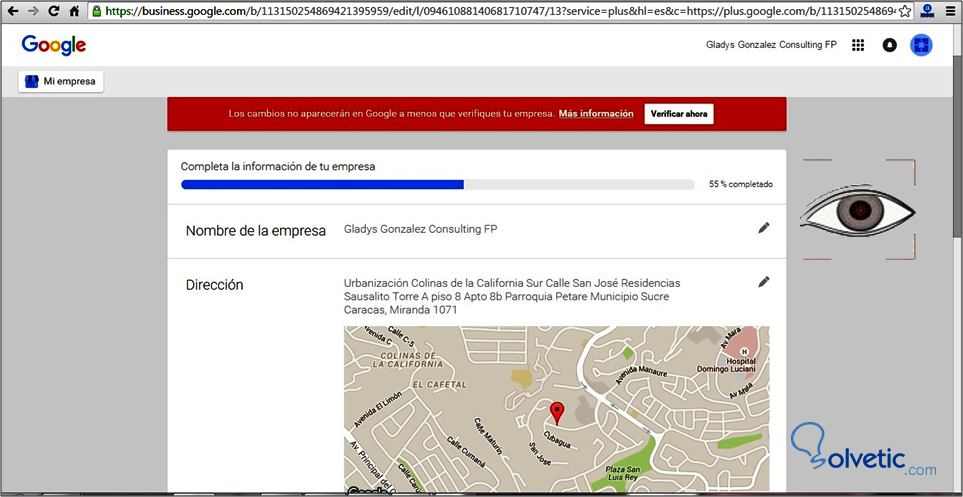Click the company name value in the card

click(421, 229)
